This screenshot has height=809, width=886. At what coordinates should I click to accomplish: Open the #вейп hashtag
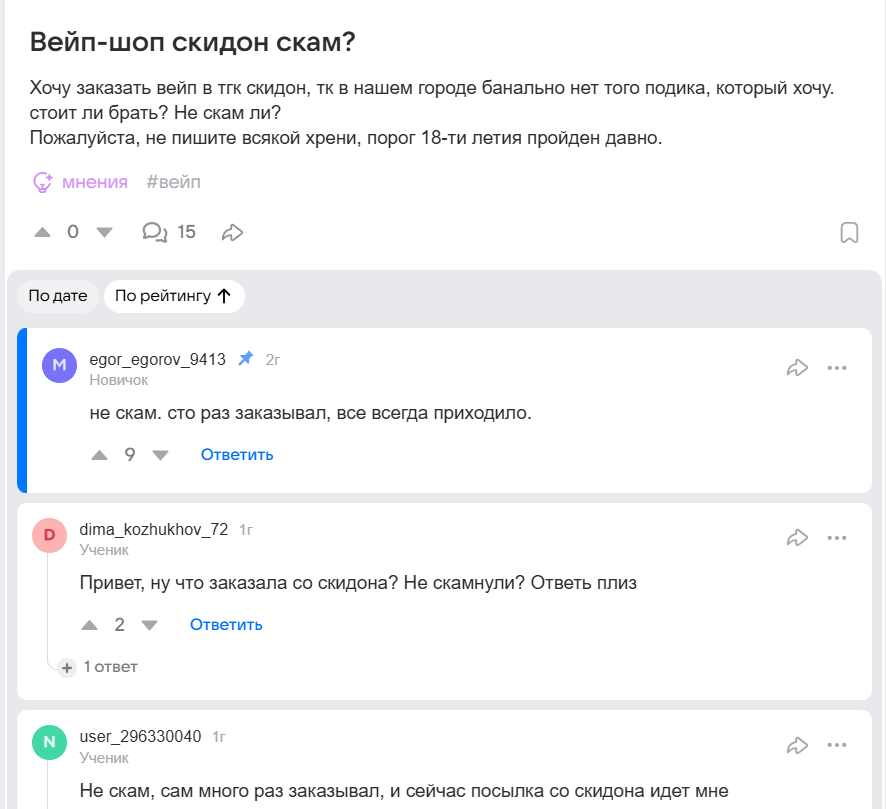(173, 182)
